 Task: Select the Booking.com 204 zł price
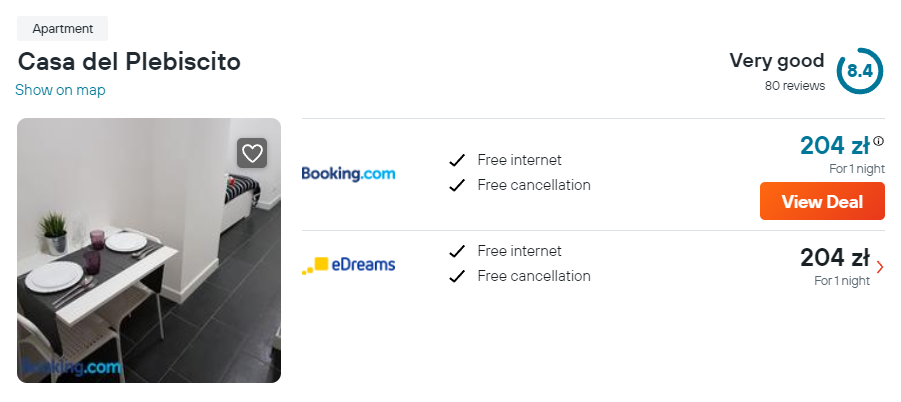(x=834, y=145)
